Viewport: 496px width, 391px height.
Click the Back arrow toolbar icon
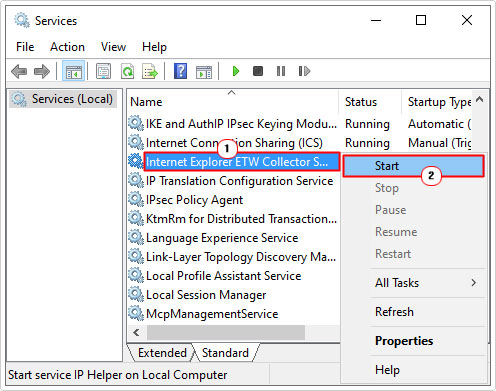(19, 71)
